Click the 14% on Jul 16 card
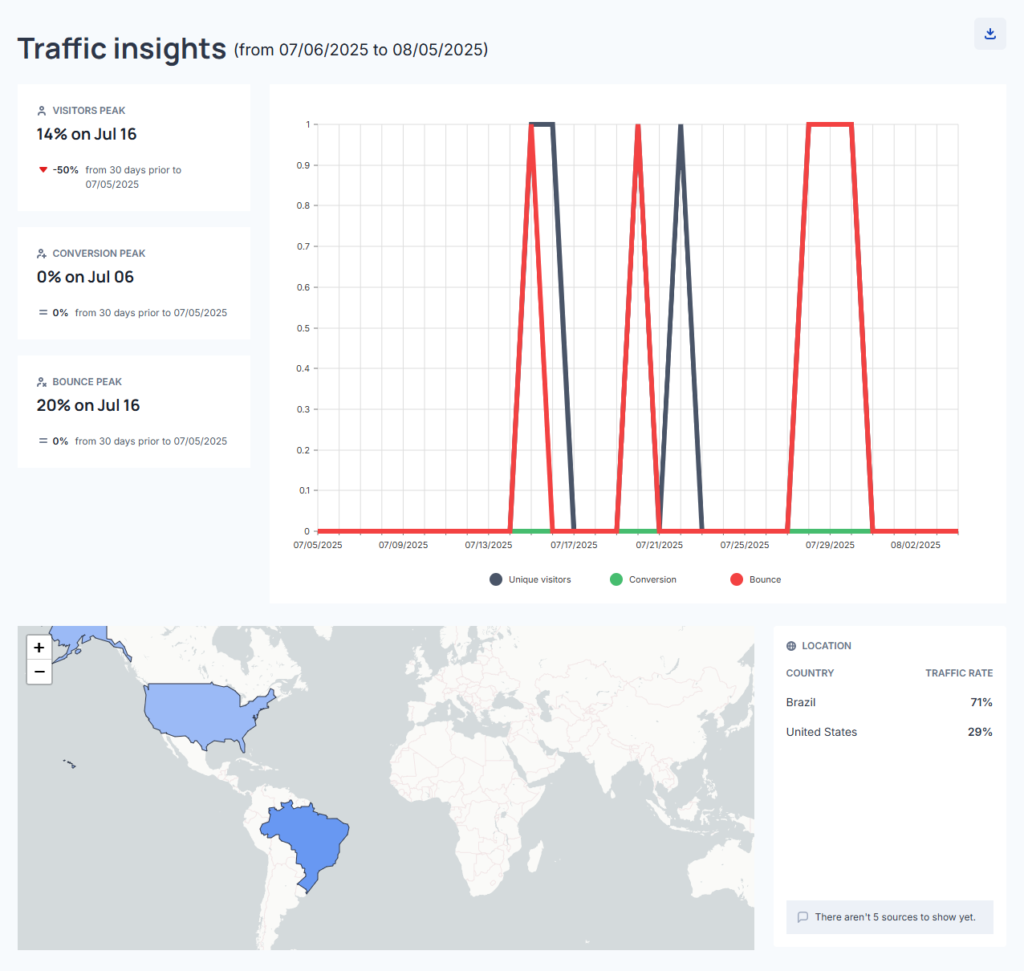The image size is (1024, 971). click(134, 147)
